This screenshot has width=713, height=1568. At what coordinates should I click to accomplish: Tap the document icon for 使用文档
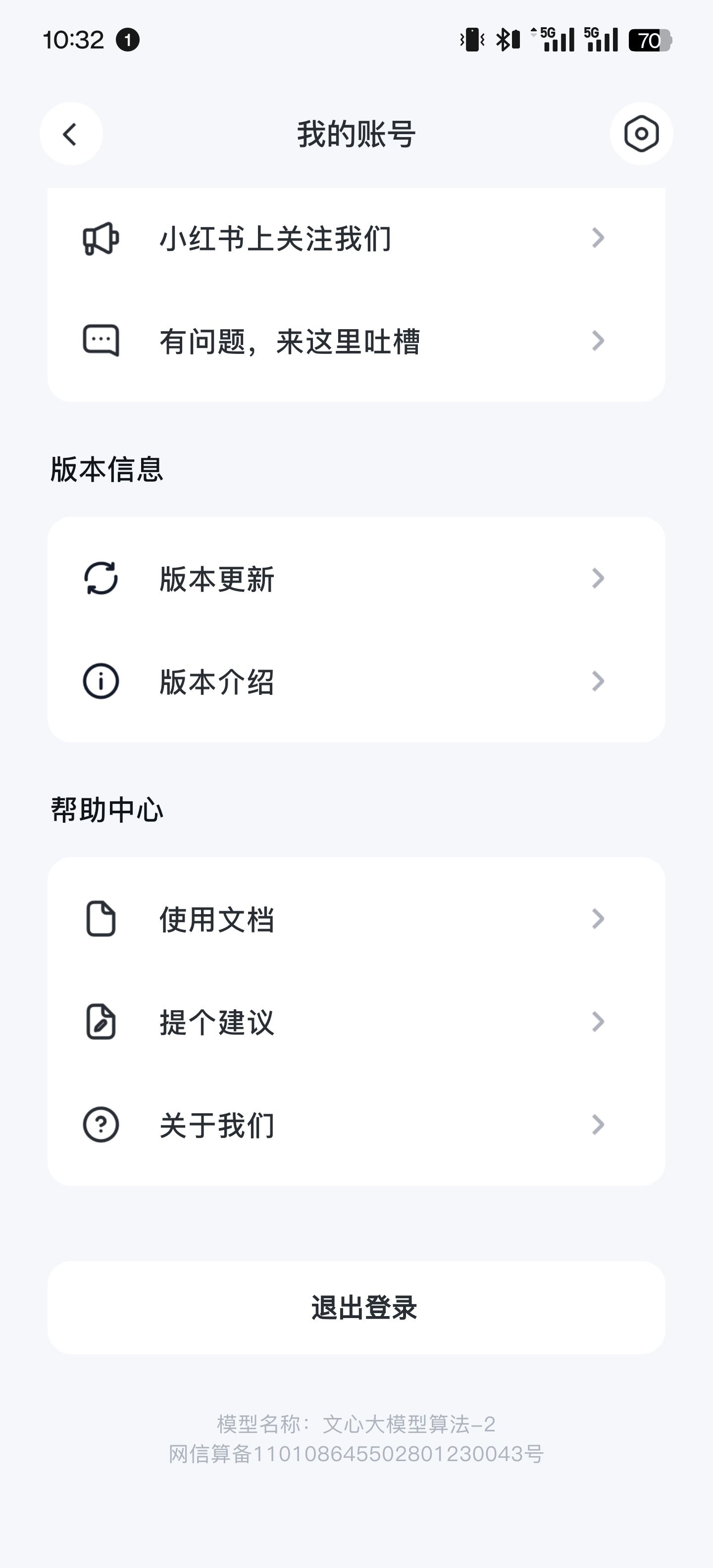coord(101,919)
